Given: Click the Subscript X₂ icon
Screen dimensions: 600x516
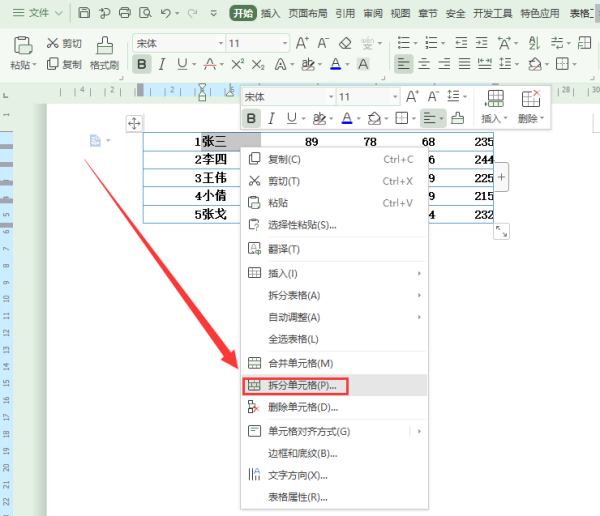Looking at the screenshot, I should [x=258, y=65].
